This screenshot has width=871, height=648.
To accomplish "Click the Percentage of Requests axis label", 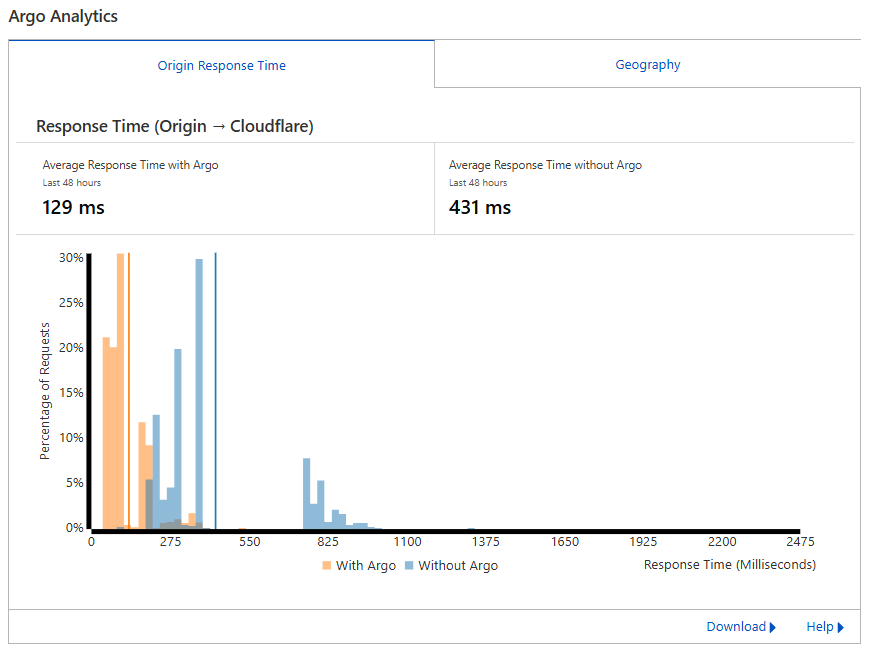I will [x=44, y=391].
